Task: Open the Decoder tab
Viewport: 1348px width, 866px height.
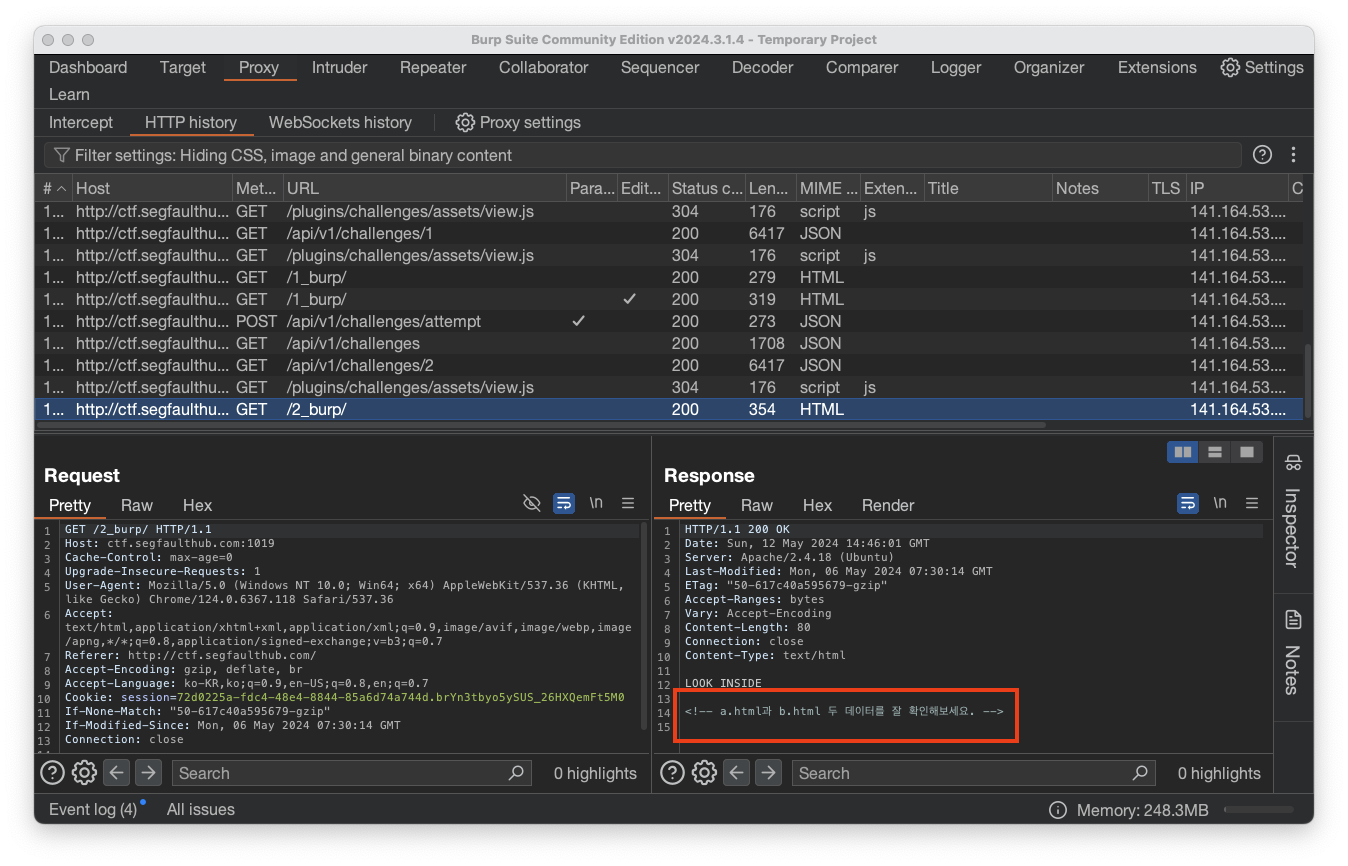Action: 763,68
